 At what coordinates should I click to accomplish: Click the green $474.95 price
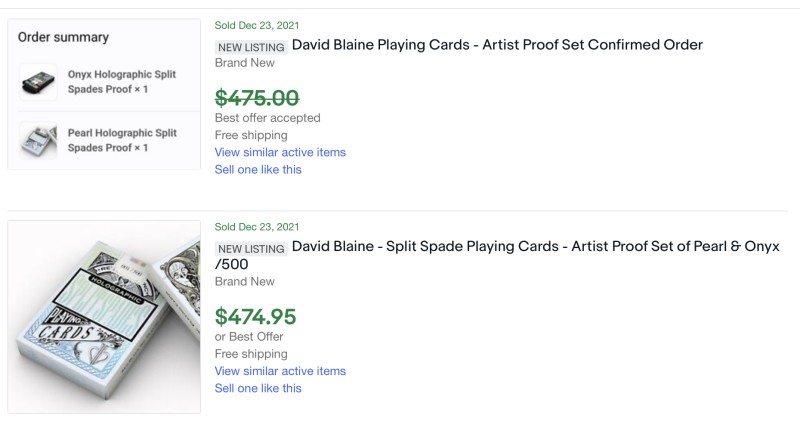coord(255,317)
